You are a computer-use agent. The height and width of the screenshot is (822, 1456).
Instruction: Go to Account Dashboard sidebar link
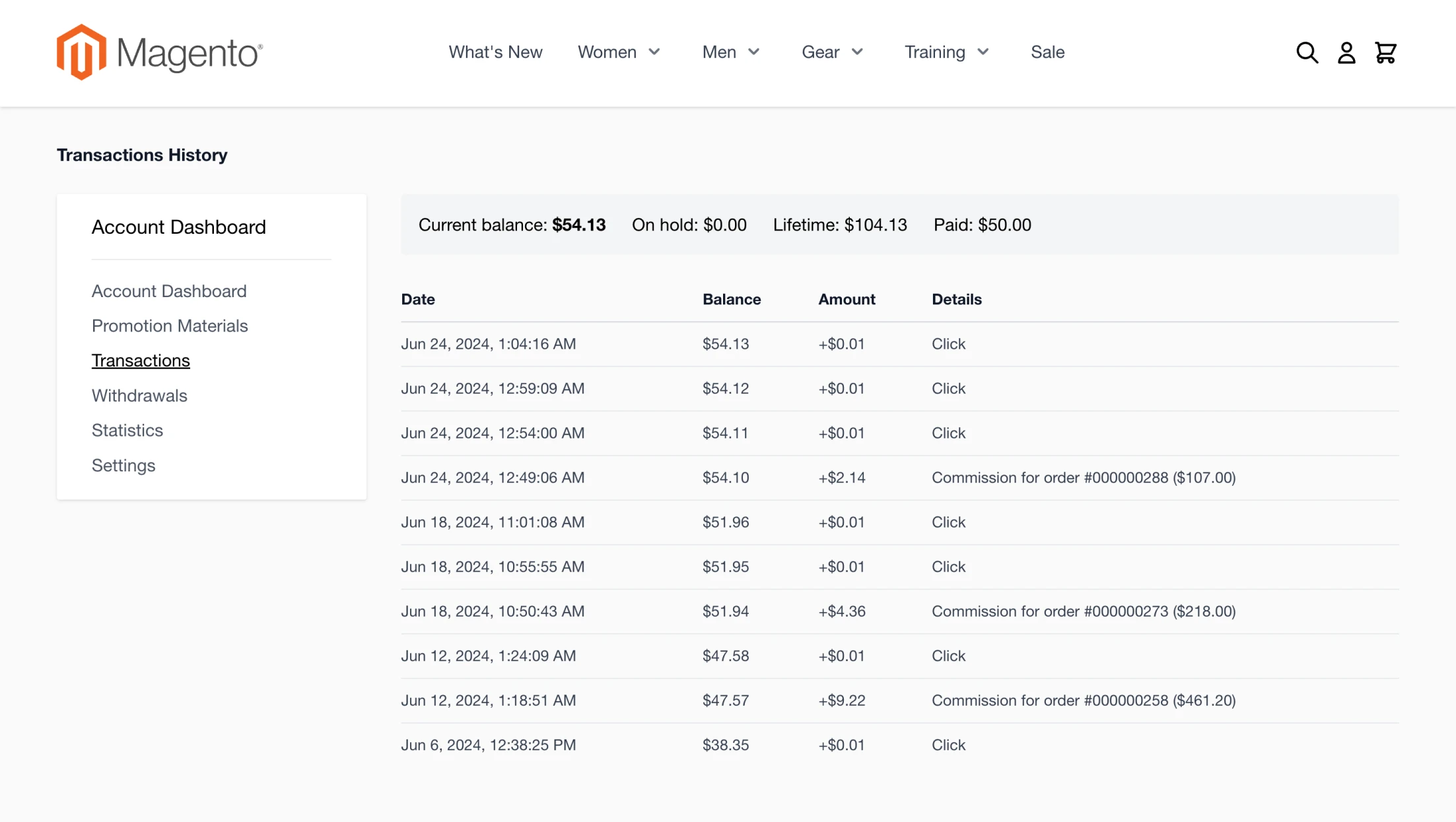coord(169,291)
